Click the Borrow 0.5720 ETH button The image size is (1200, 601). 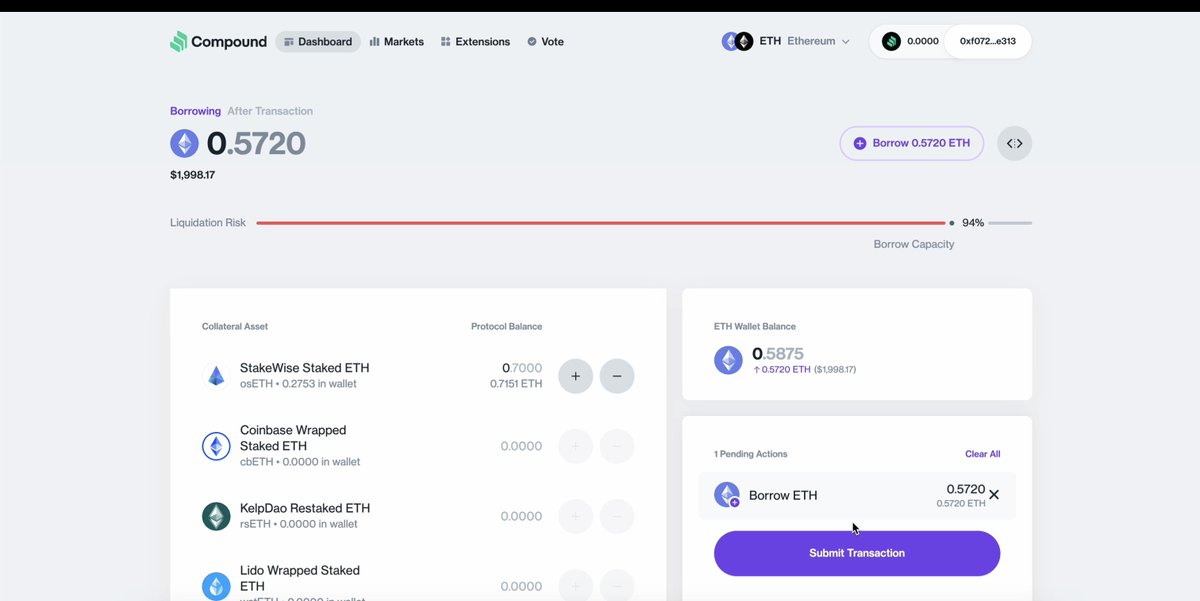click(911, 143)
